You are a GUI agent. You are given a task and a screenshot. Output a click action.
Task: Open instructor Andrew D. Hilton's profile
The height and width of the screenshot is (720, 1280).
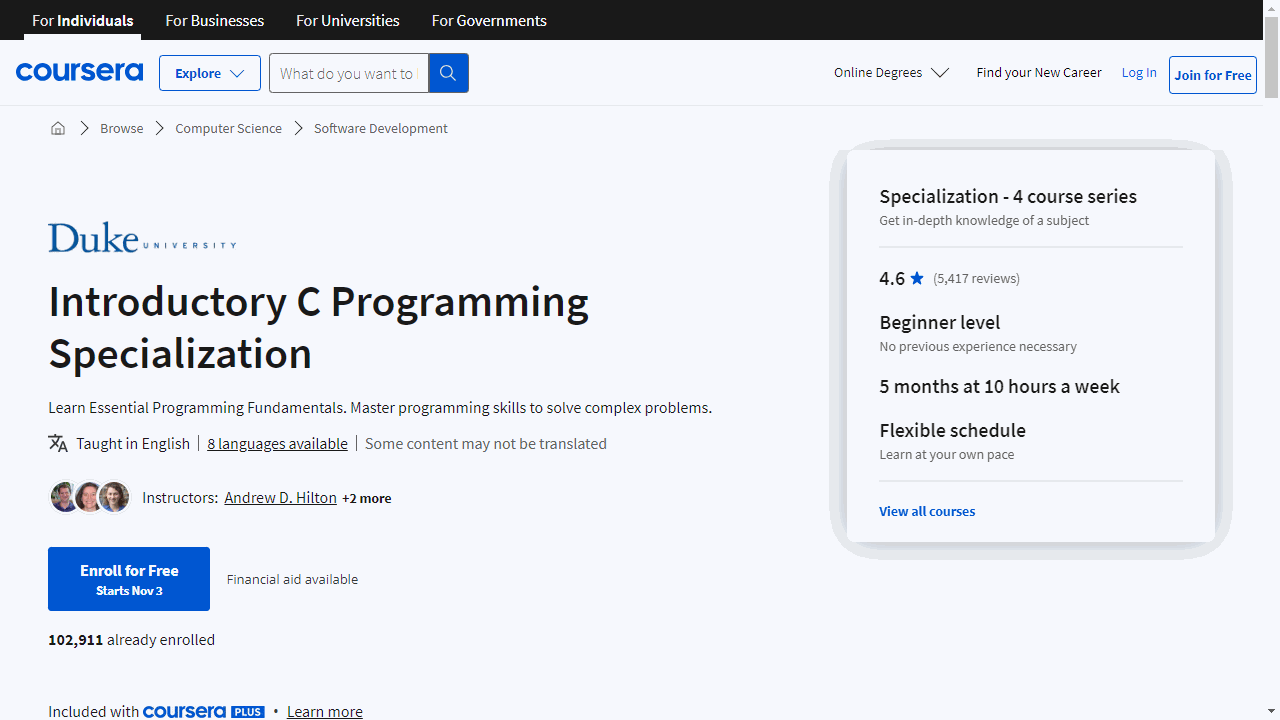(280, 497)
